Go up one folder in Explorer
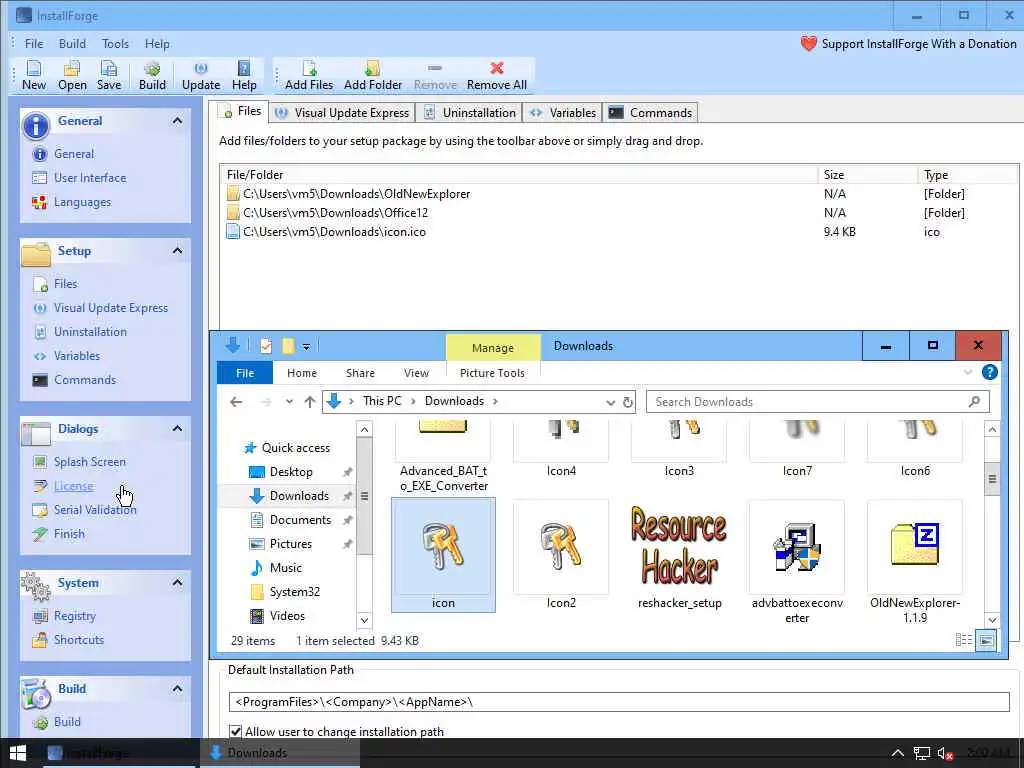Image resolution: width=1024 pixels, height=768 pixels. (310, 402)
